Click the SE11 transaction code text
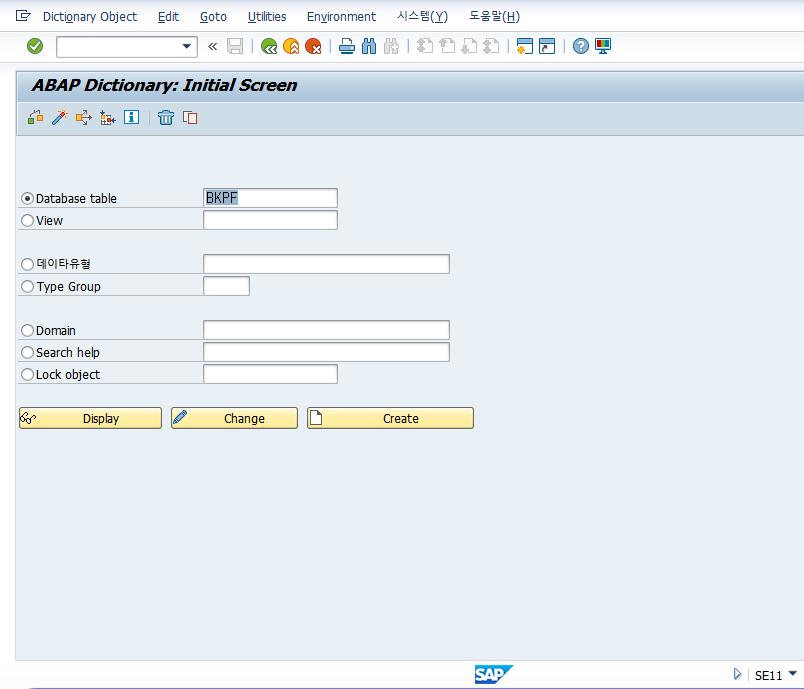Image resolution: width=804 pixels, height=689 pixels. [x=768, y=676]
